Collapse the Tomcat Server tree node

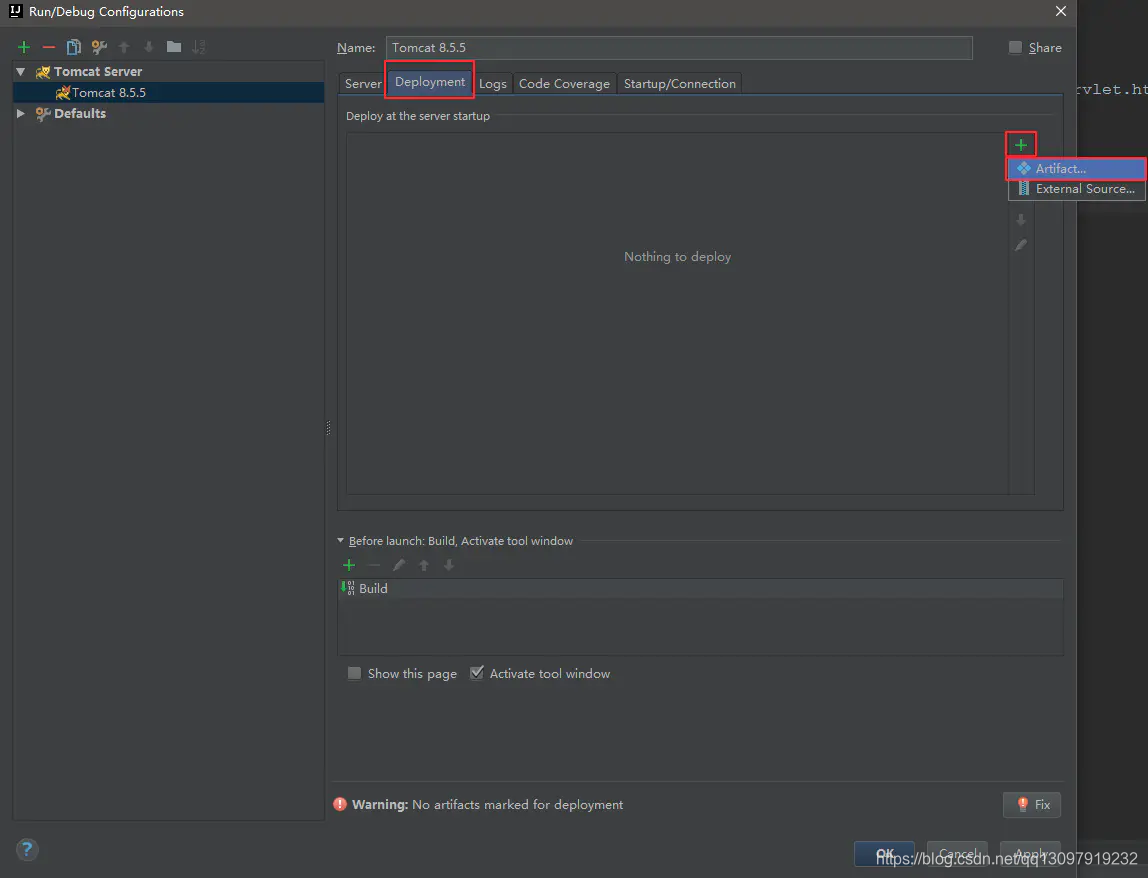click(x=20, y=72)
